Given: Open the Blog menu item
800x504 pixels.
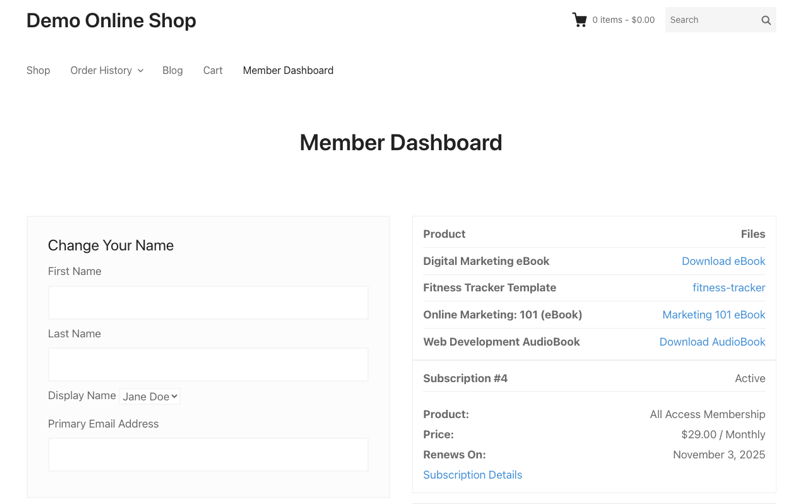Looking at the screenshot, I should (172, 71).
